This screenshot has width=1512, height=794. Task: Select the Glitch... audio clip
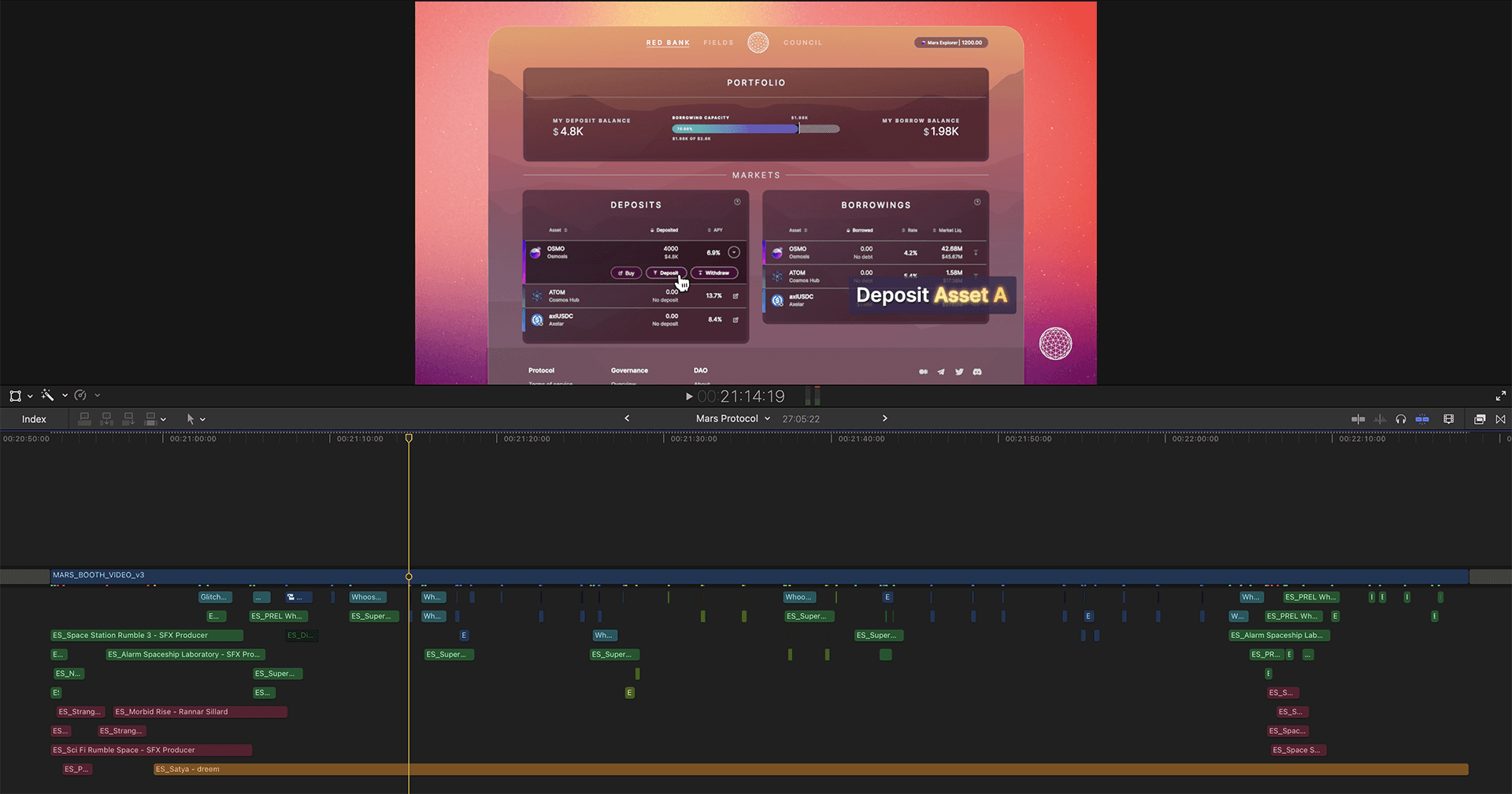(x=215, y=597)
